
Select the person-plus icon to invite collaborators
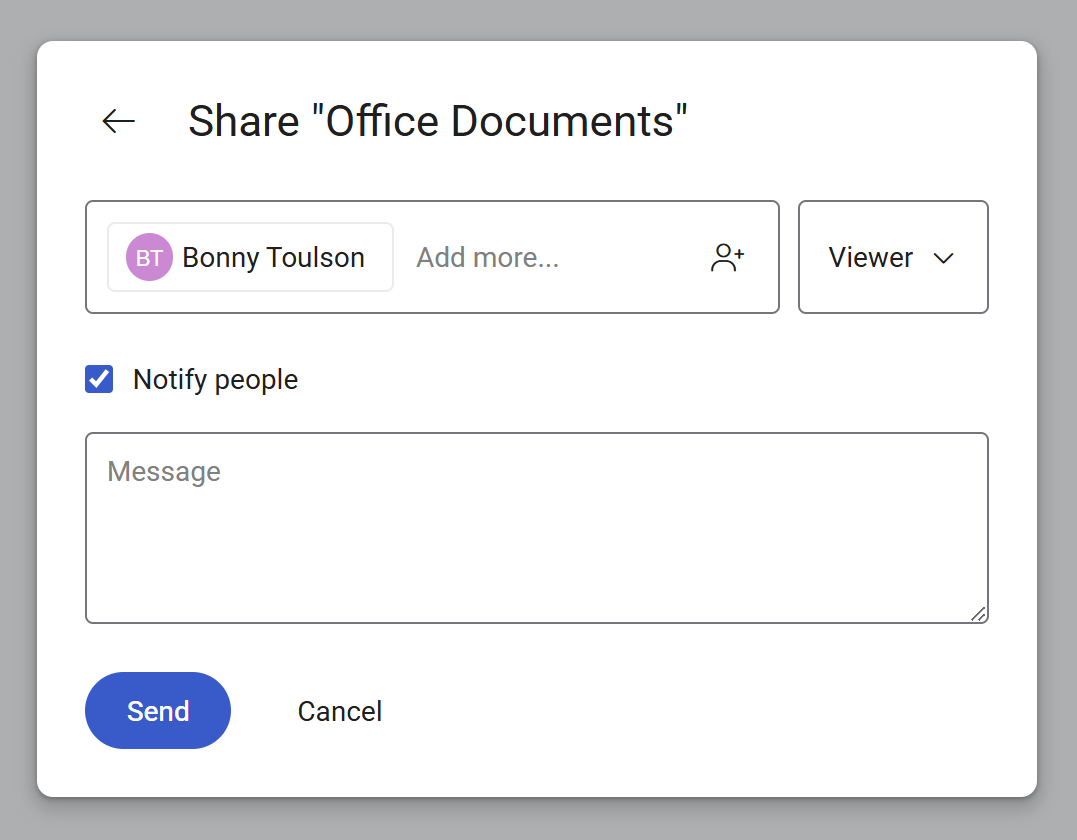[727, 257]
